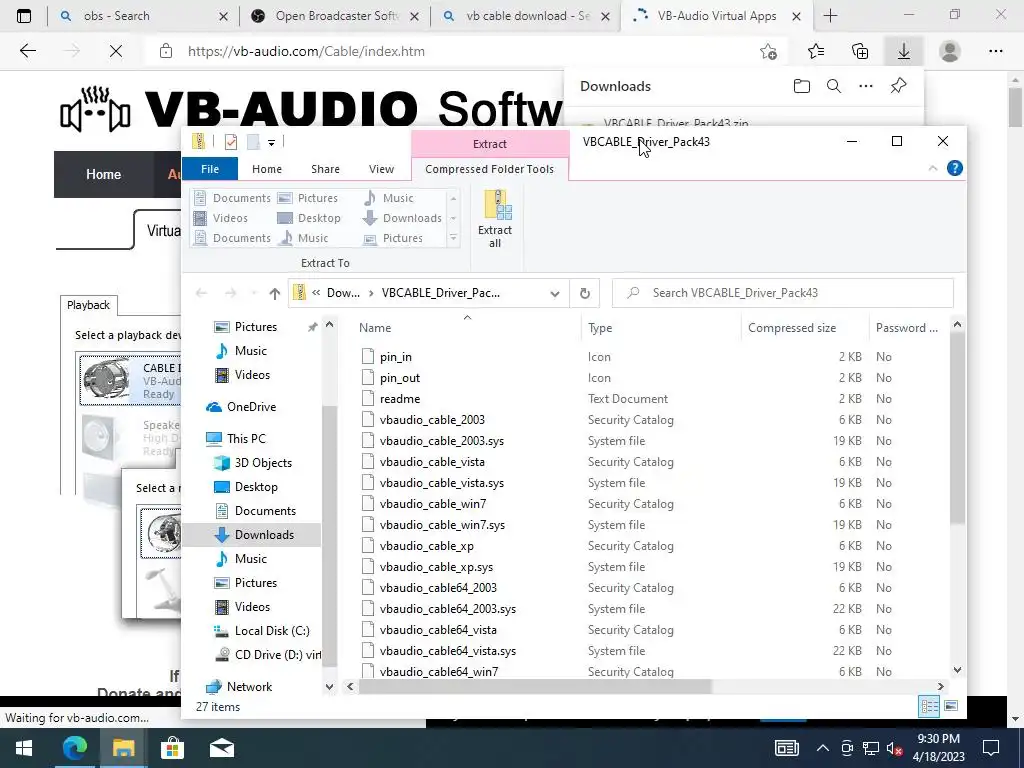This screenshot has width=1024, height=768.
Task: Open Customize Quick Access Toolbar dropdown
Action: pos(271,142)
